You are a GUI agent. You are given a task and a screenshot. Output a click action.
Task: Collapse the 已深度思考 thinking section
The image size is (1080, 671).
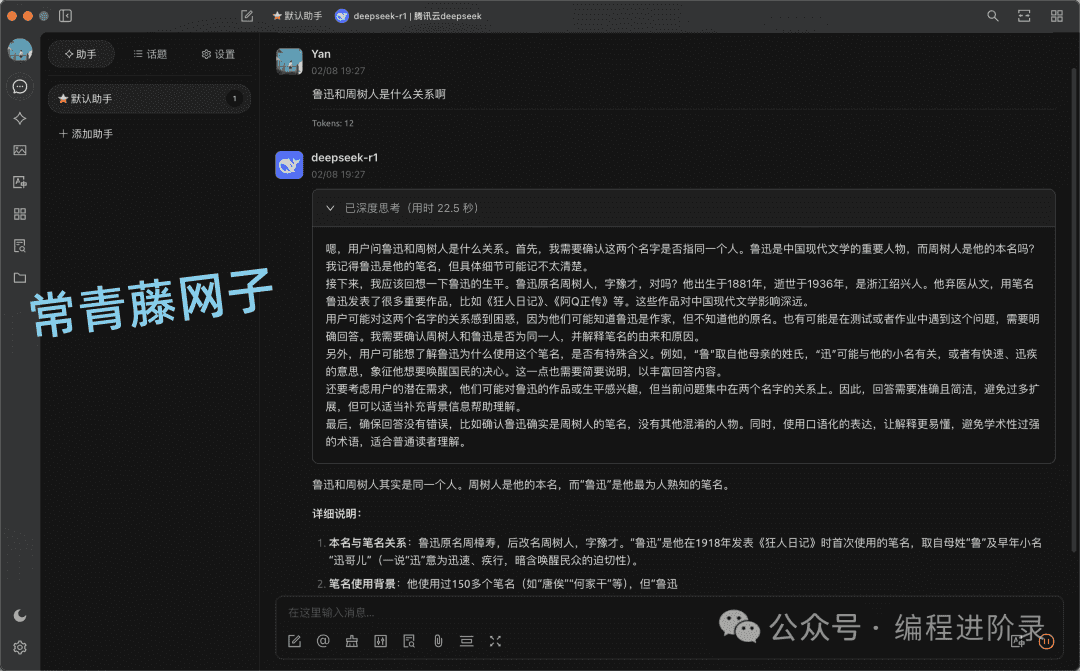[x=330, y=208]
